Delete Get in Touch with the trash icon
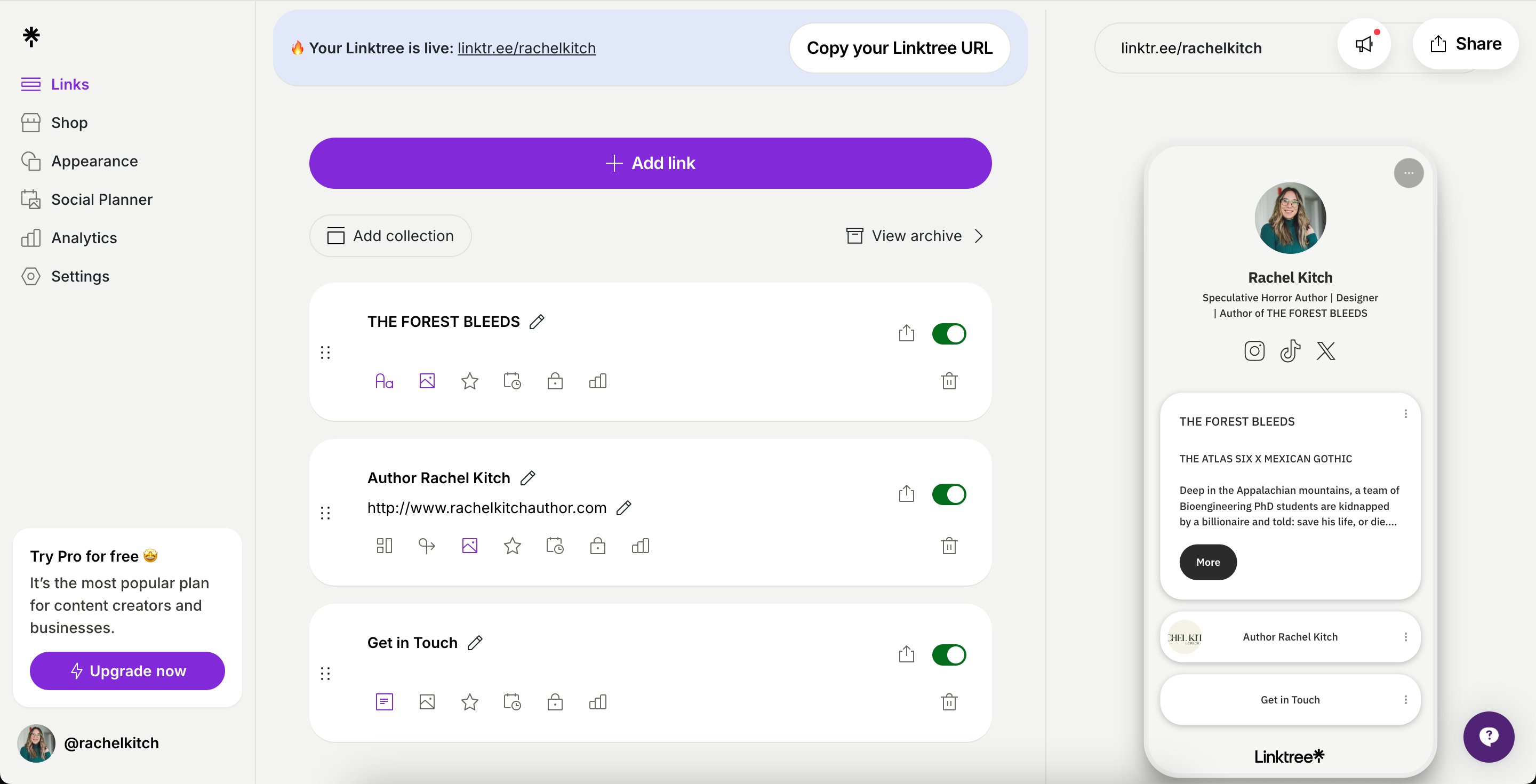 [x=949, y=702]
